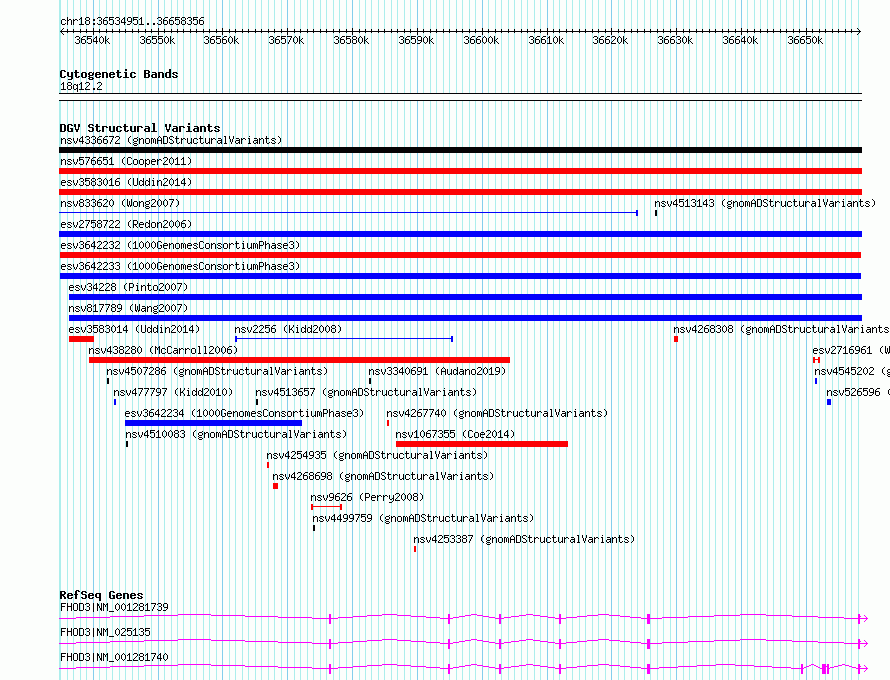The image size is (890, 680).
Task: Click the 36540k ruler tick label
Action: 93,40
